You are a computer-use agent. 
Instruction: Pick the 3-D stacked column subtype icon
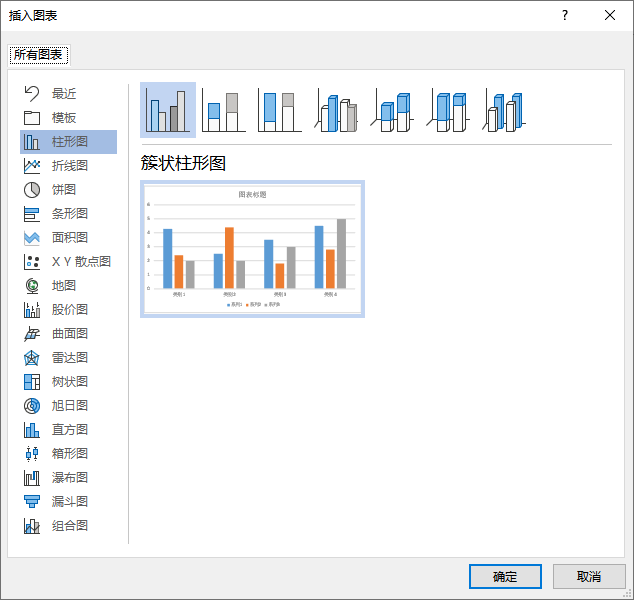[x=392, y=110]
